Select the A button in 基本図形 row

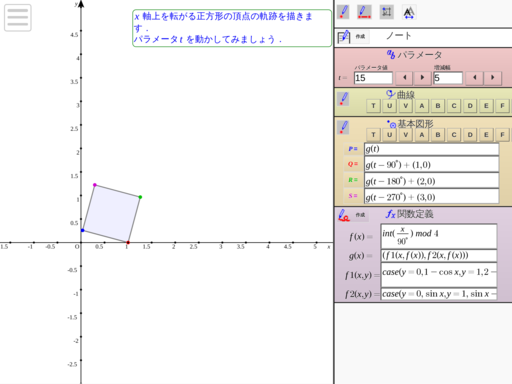click(x=422, y=135)
